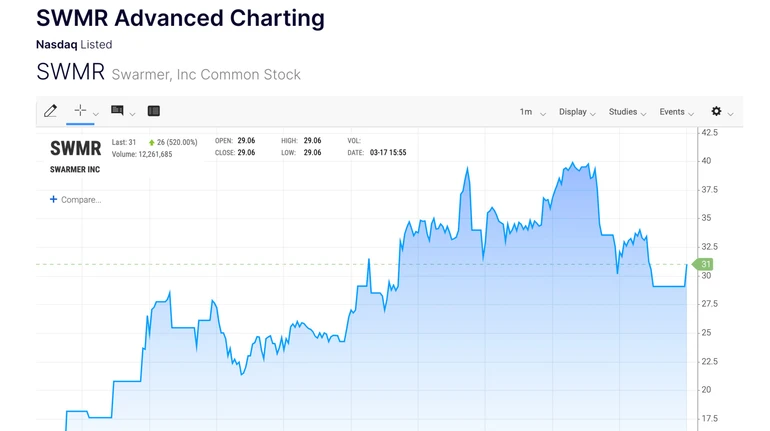
Task: Expand the settings gear dropdown arrow
Action: [x=731, y=114]
